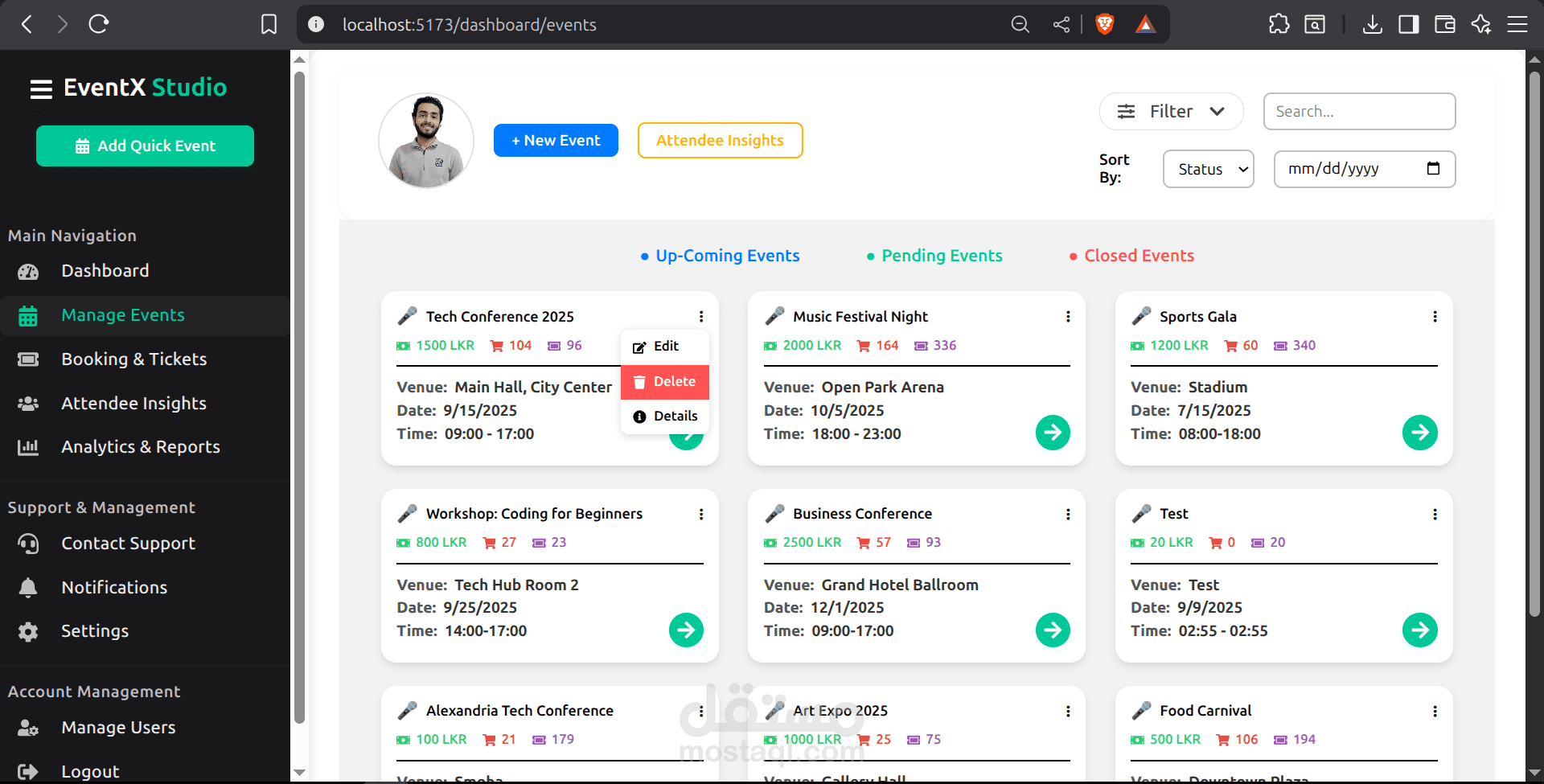The width and height of the screenshot is (1544, 784).
Task: Open Analytics & Reports in the sidebar
Action: tap(145, 447)
